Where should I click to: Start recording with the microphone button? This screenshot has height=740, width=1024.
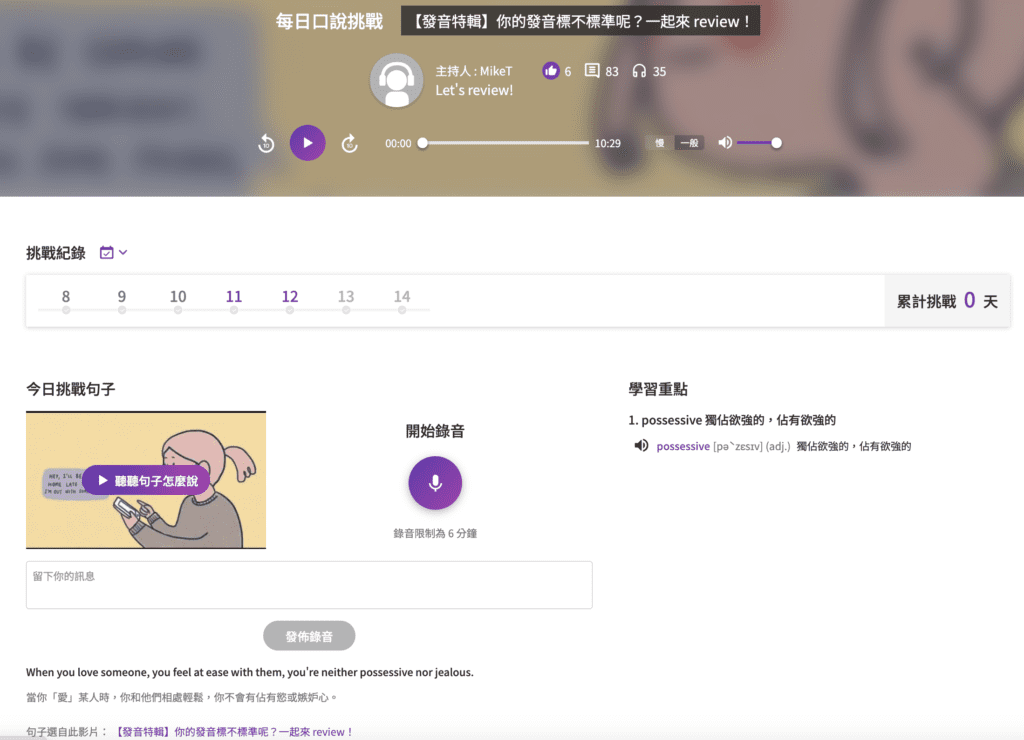pos(435,483)
